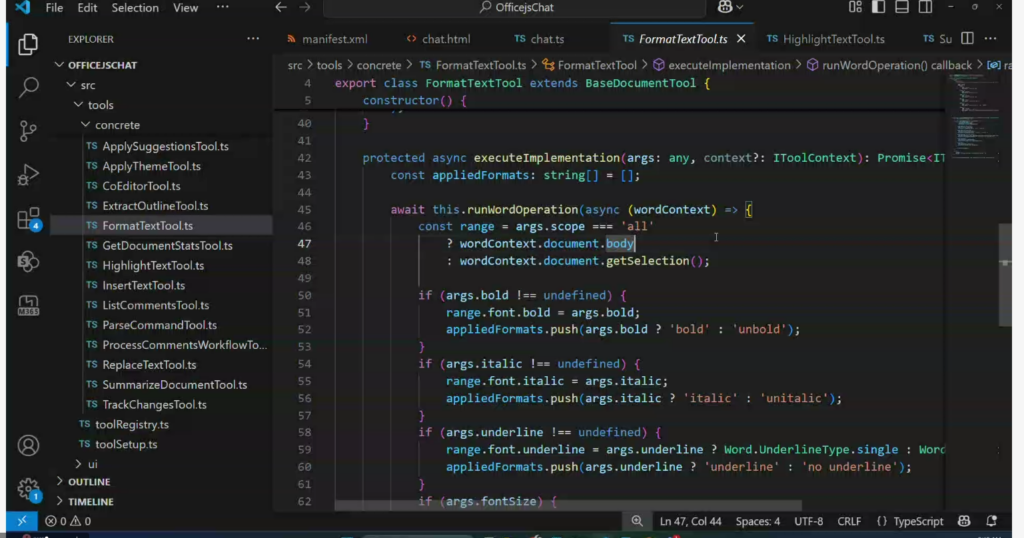This screenshot has height=538, width=1024.
Task: Switch to the HighlightTextTool.ts tab
Action: 833,39
